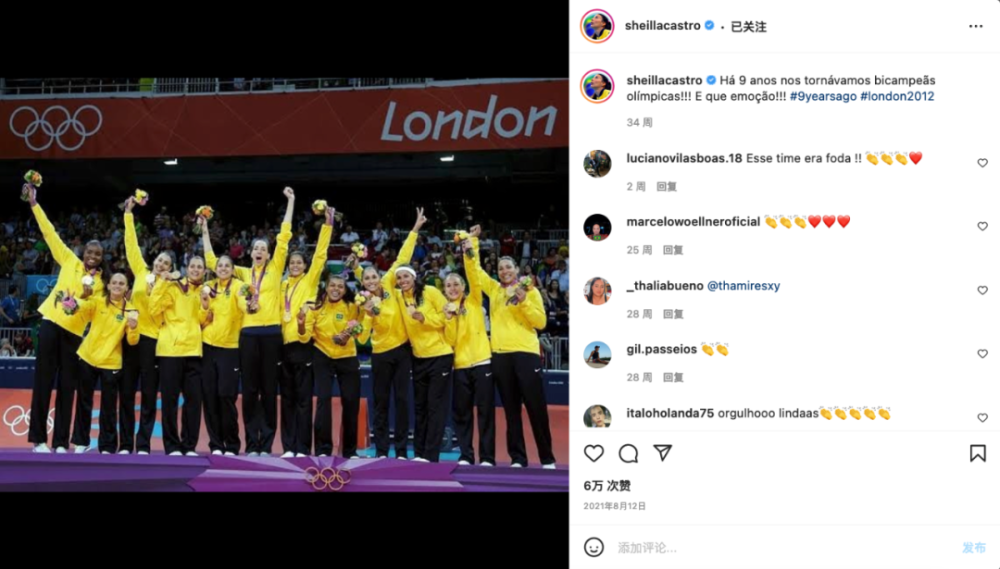Click the #9yearsago hashtag
Screen dimensions: 1000x569
[823, 96]
